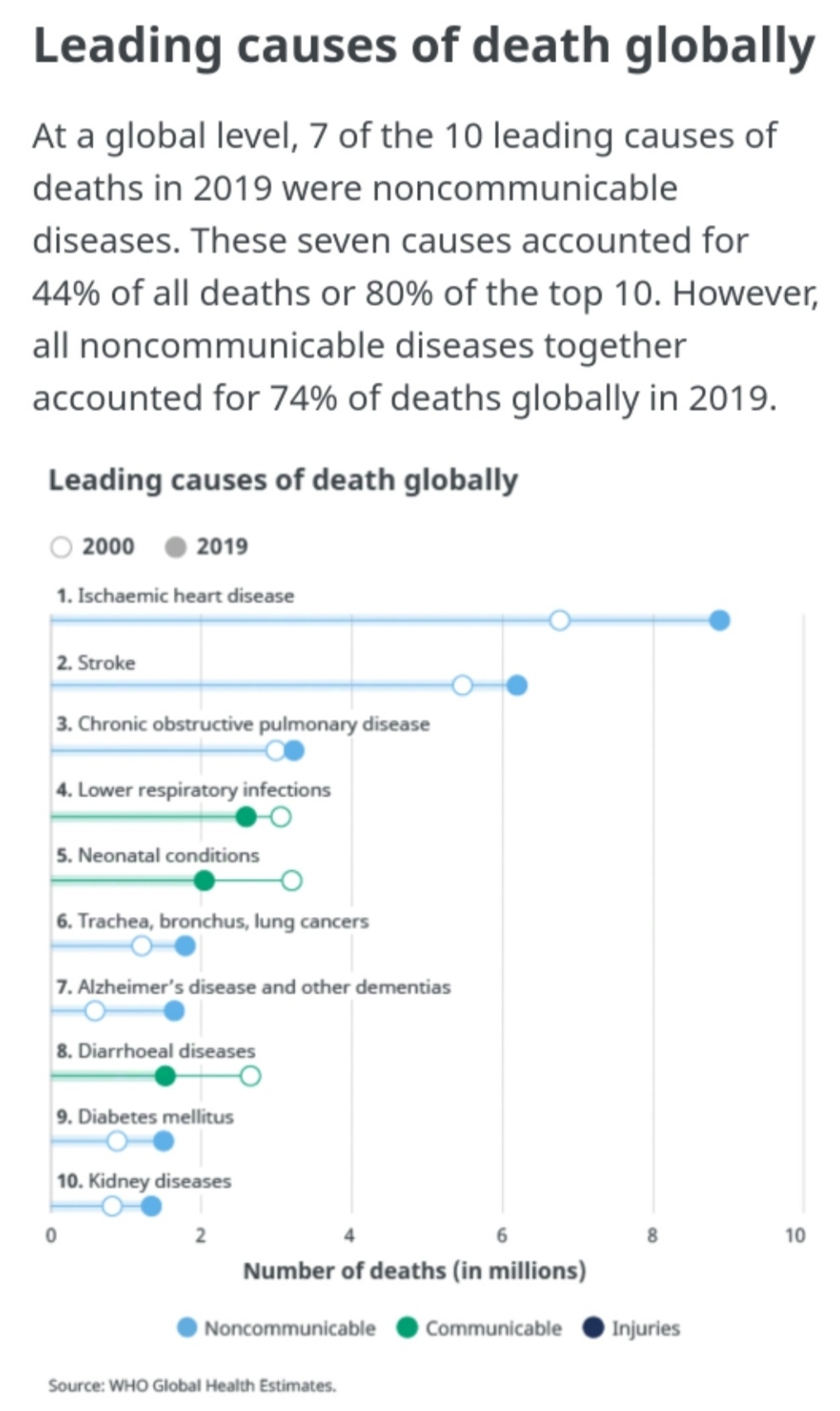Click Neonatal conditions 2019 green filled marker
The width and height of the screenshot is (840, 1411).
click(x=204, y=881)
